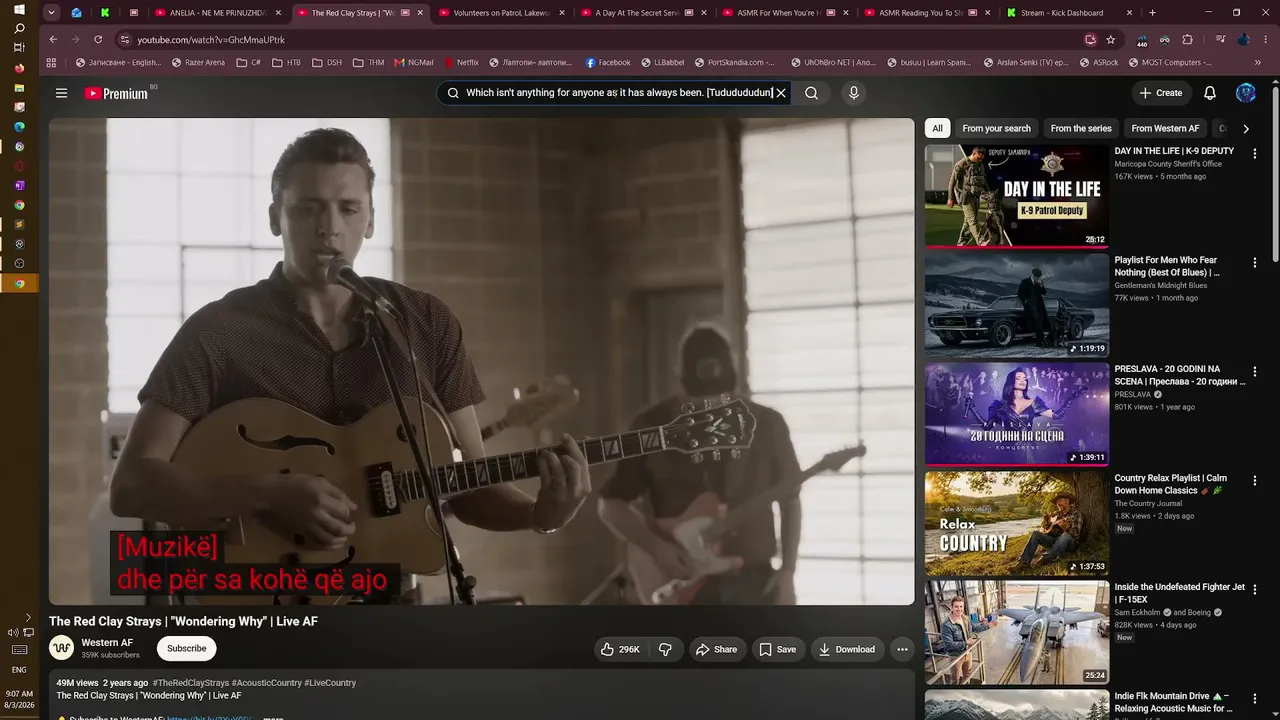
Task: Open the bookmarks apps grid icon
Action: tap(52, 62)
